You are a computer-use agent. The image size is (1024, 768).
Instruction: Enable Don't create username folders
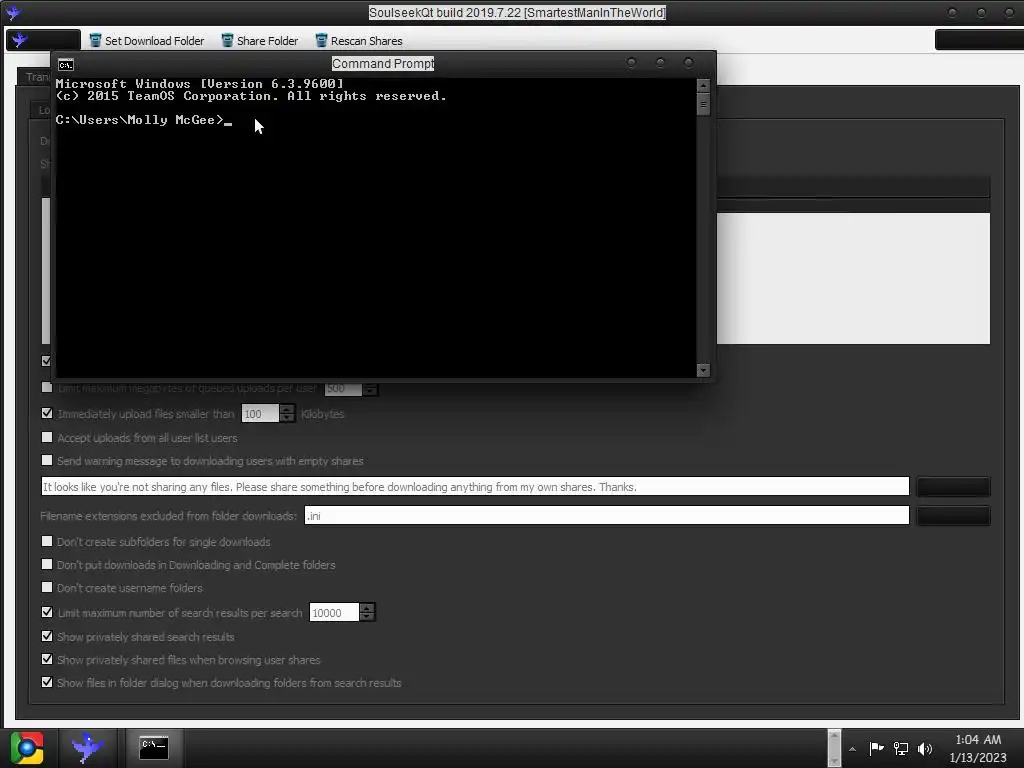click(47, 587)
